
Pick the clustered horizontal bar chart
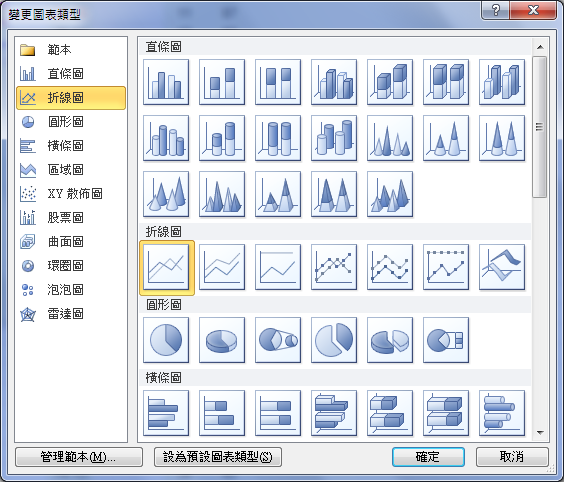pos(166,413)
